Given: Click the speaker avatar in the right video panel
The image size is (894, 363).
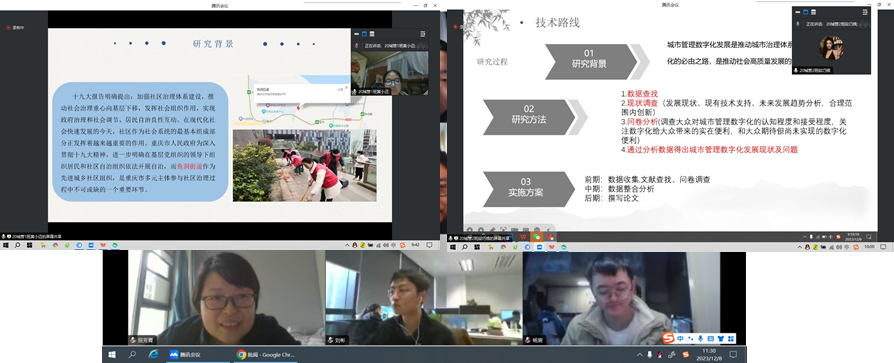Looking at the screenshot, I should (x=831, y=48).
